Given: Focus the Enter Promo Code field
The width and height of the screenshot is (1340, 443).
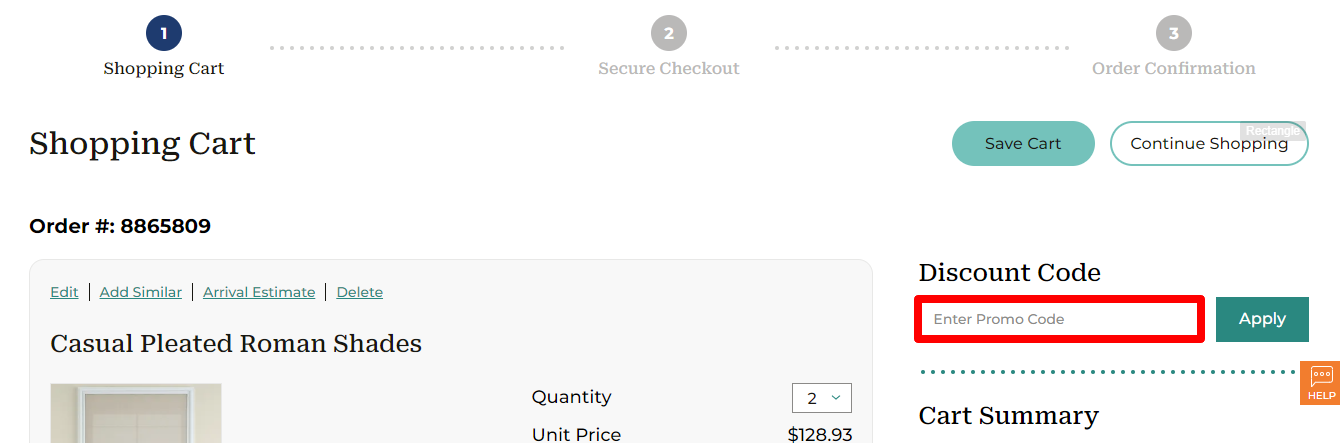Looking at the screenshot, I should tap(1058, 319).
